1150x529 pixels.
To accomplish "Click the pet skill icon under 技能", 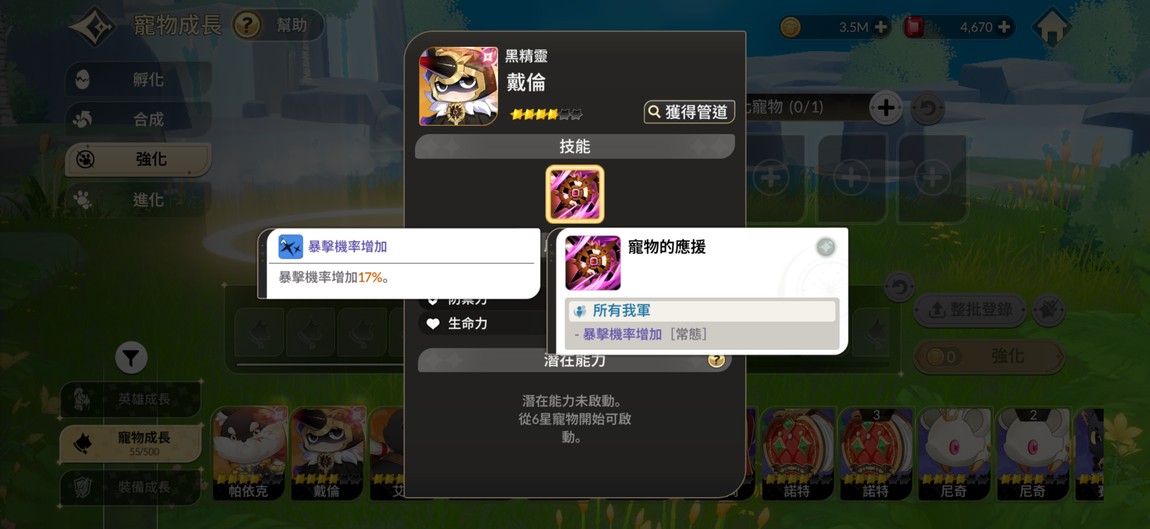I will click(x=575, y=194).
